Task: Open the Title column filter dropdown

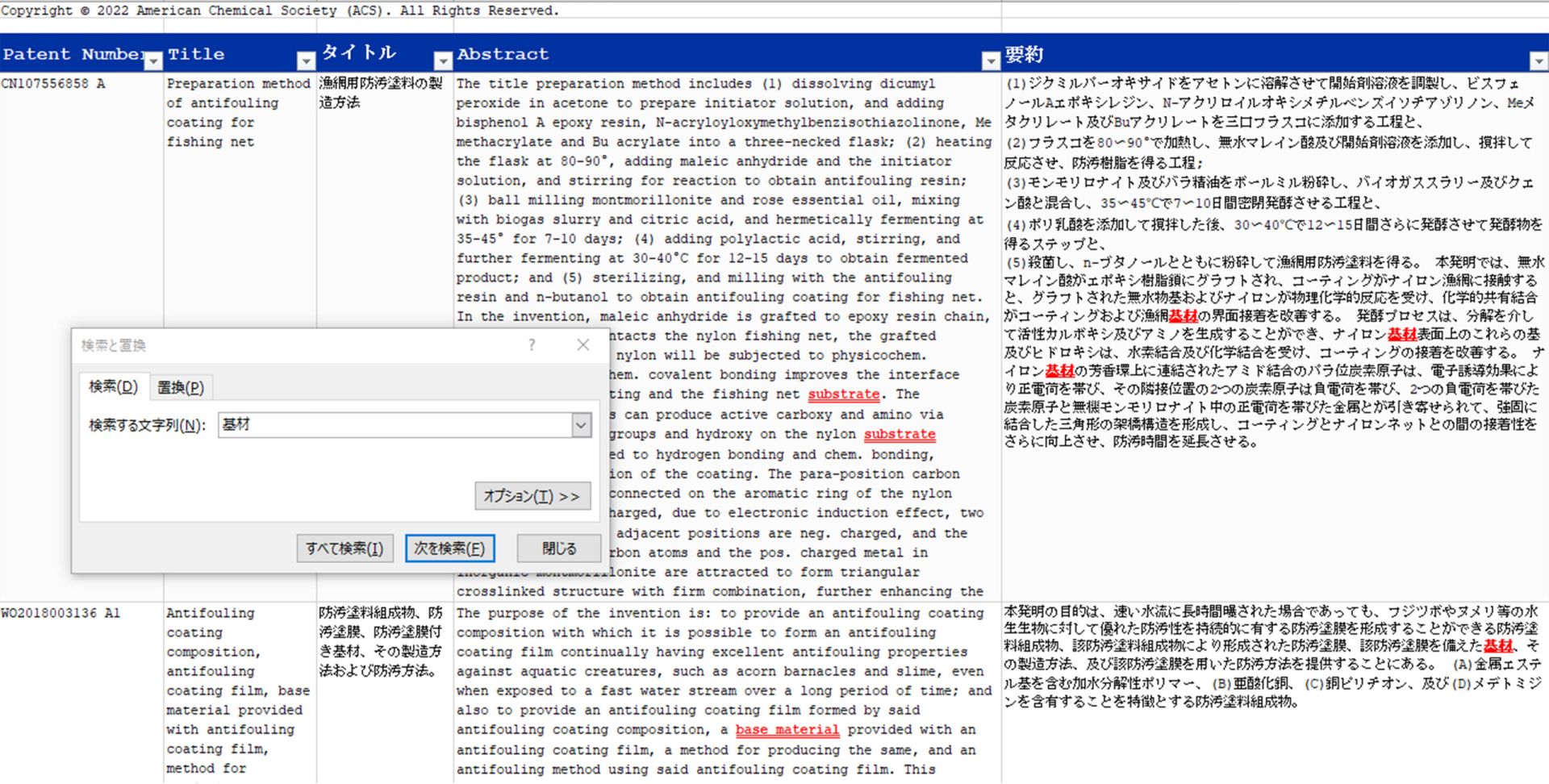Action: point(306,61)
